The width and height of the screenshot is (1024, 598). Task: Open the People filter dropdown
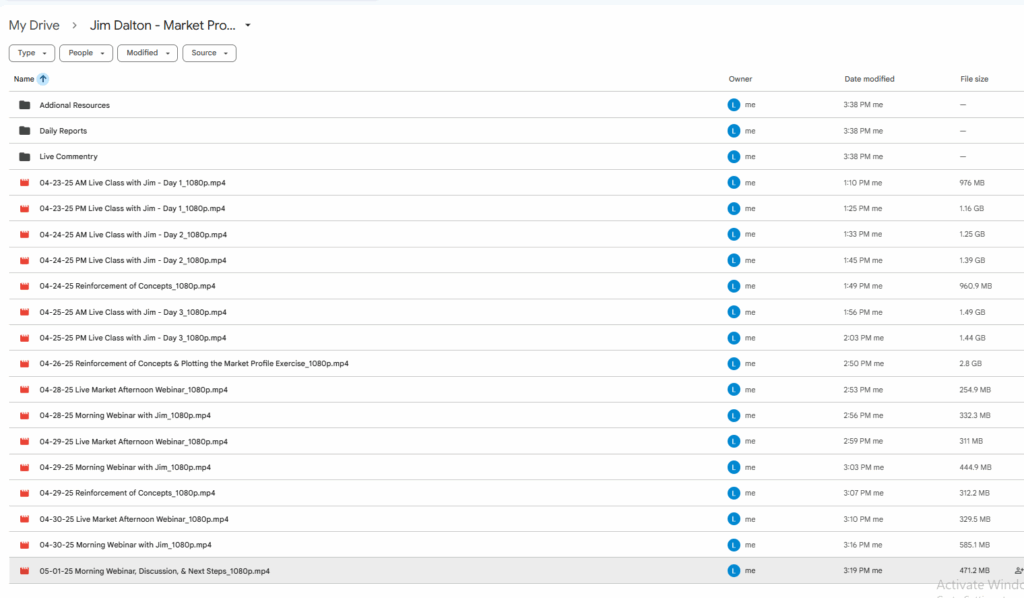click(85, 53)
